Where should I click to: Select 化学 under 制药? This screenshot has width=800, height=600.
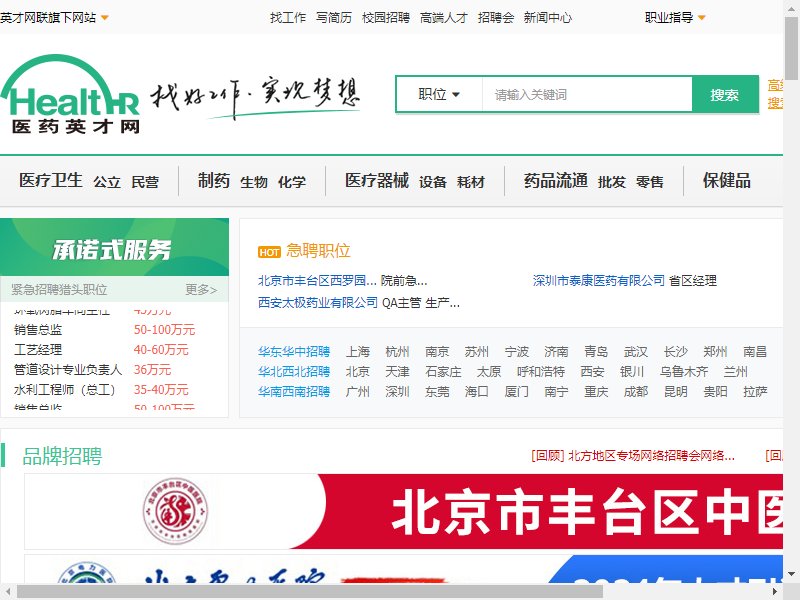[x=292, y=182]
